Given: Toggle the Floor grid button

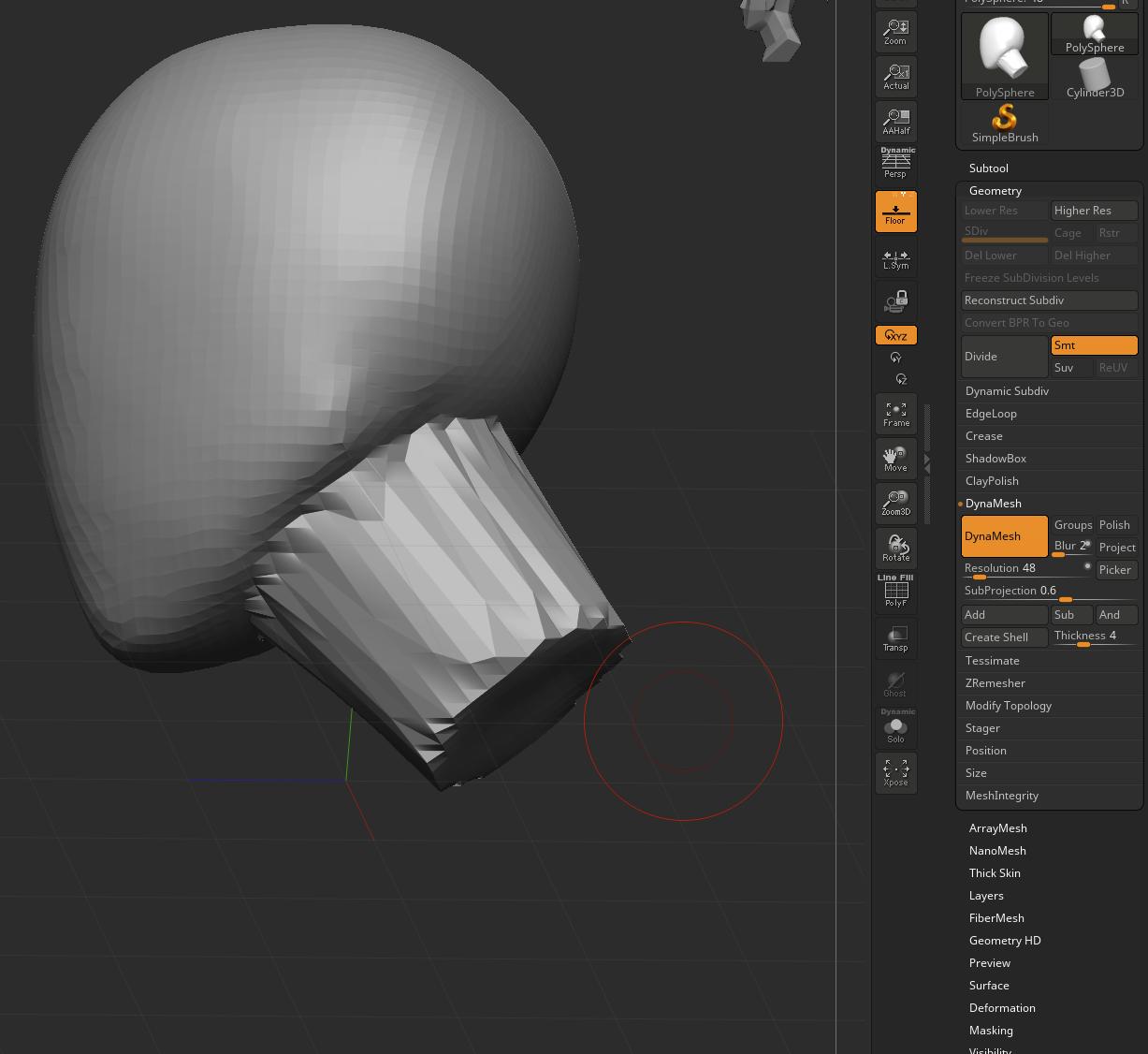Looking at the screenshot, I should point(895,212).
